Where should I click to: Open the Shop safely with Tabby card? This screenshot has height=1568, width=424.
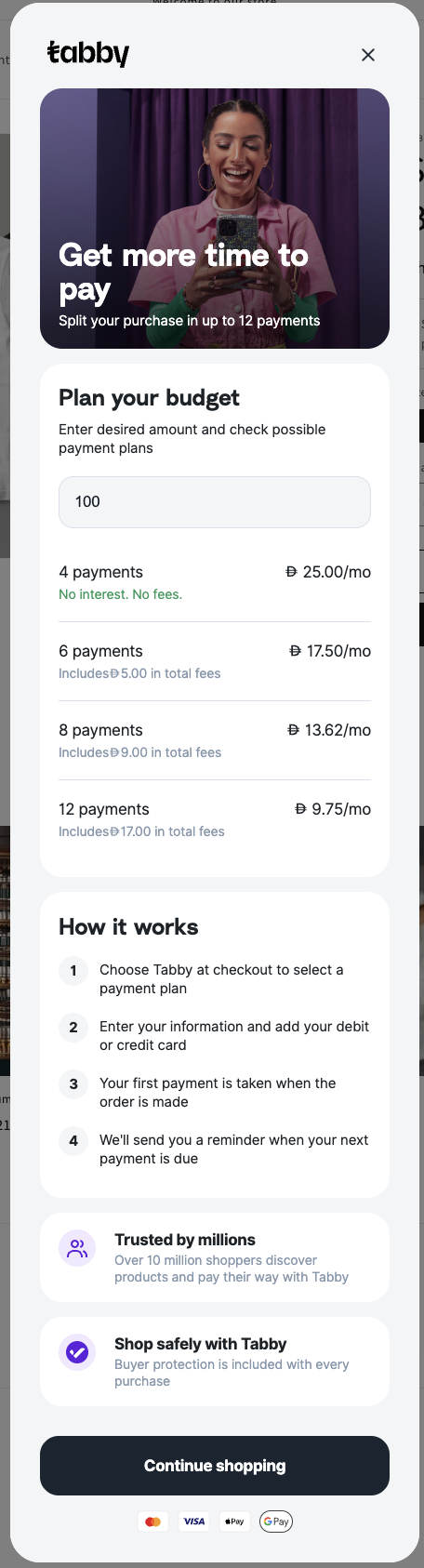point(215,1362)
